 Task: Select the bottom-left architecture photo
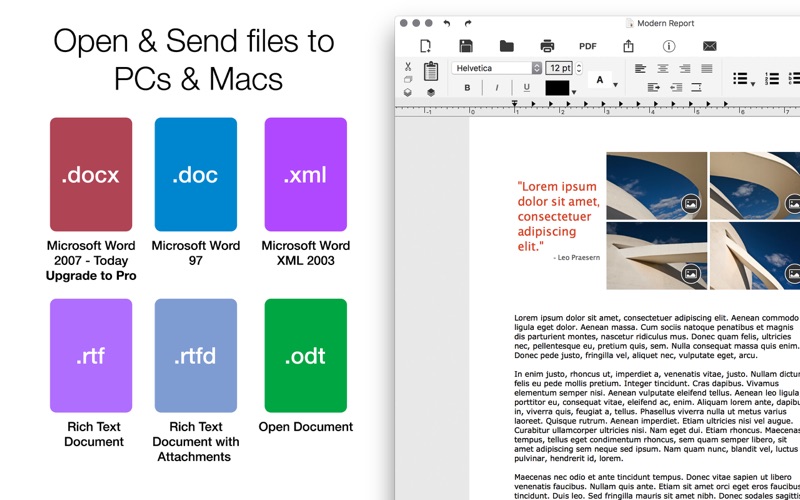[x=657, y=256]
